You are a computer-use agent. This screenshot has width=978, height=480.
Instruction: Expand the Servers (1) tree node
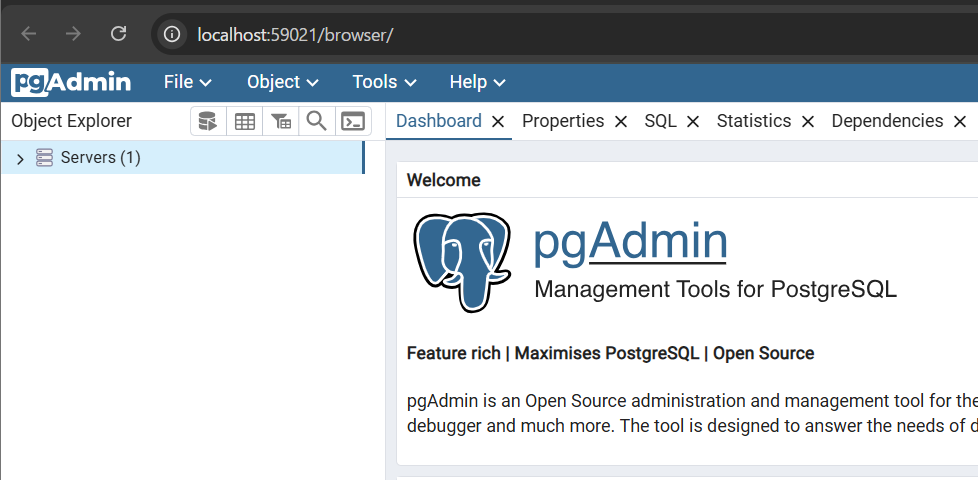[x=20, y=159]
